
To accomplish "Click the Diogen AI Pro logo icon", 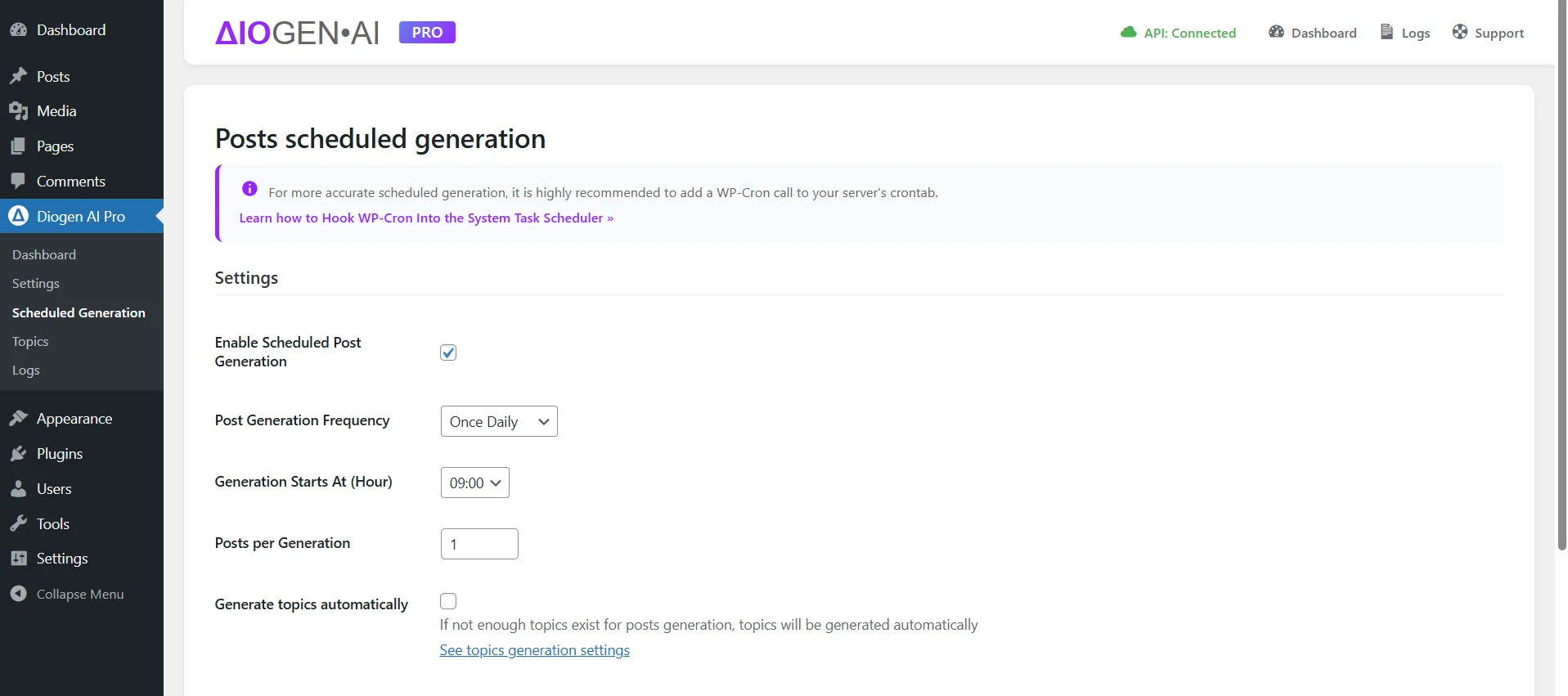I will click(18, 216).
